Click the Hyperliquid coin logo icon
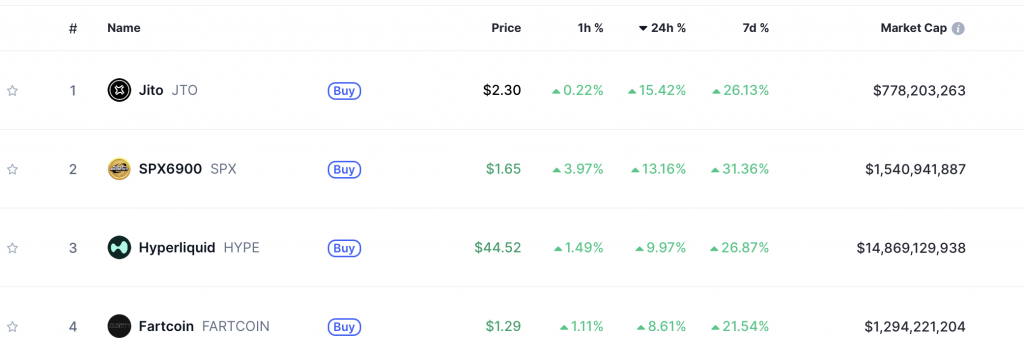The height and width of the screenshot is (363, 1024). pyautogui.click(x=119, y=248)
